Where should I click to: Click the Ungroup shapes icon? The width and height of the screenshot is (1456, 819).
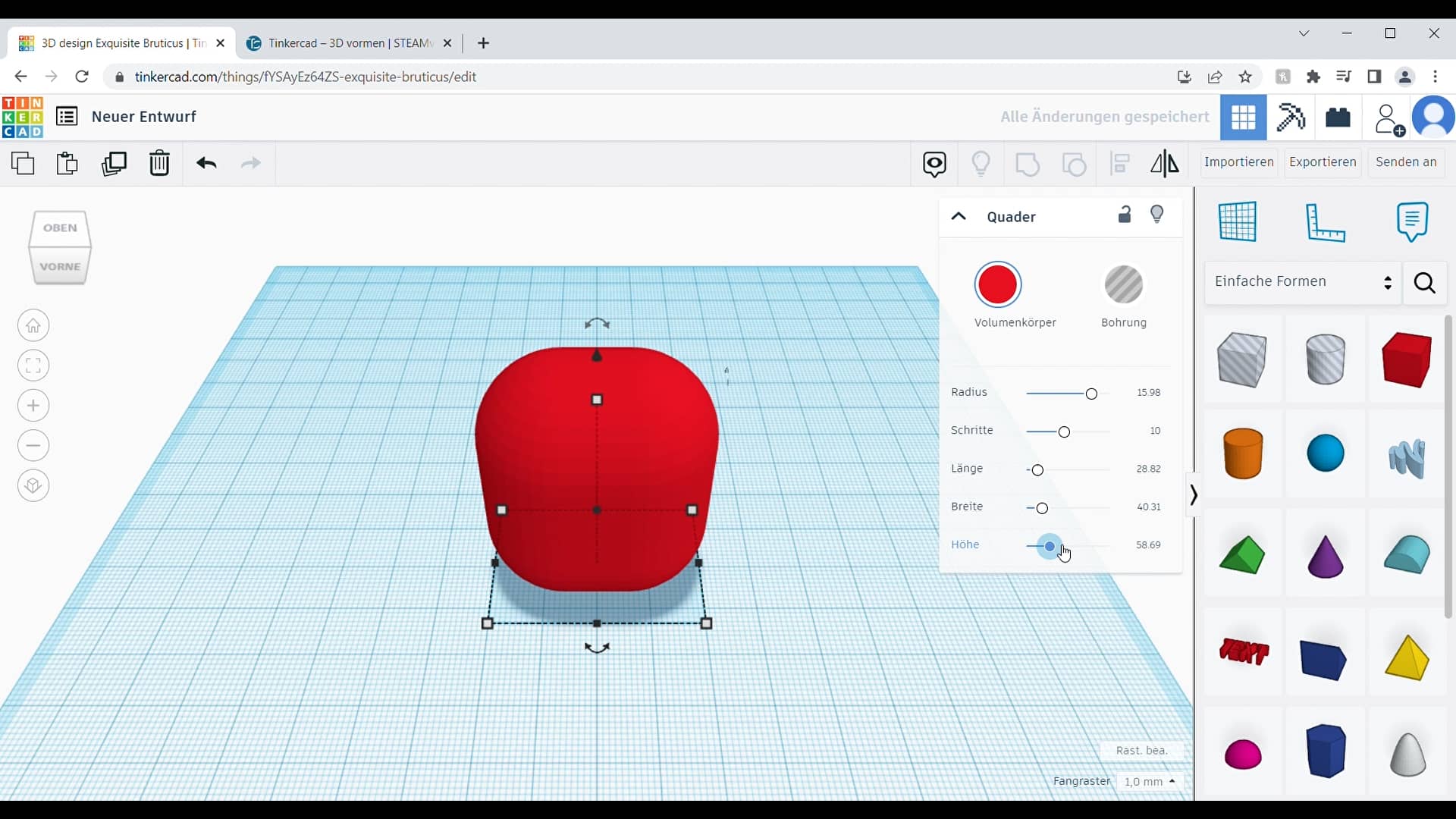(x=1074, y=164)
